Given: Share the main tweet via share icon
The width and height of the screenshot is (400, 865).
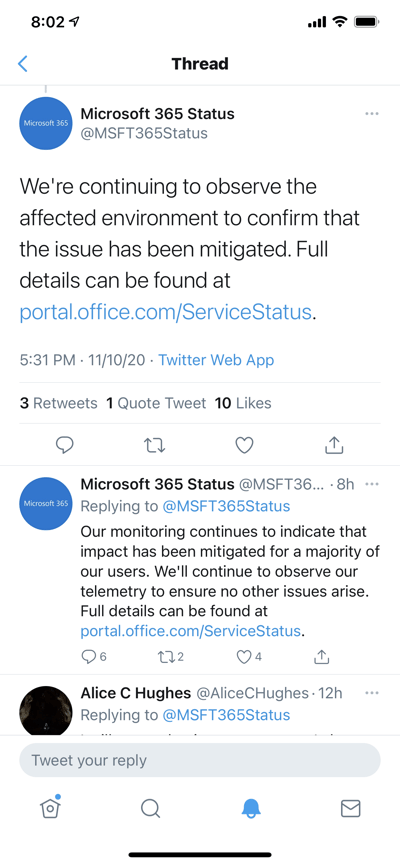Looking at the screenshot, I should (334, 445).
